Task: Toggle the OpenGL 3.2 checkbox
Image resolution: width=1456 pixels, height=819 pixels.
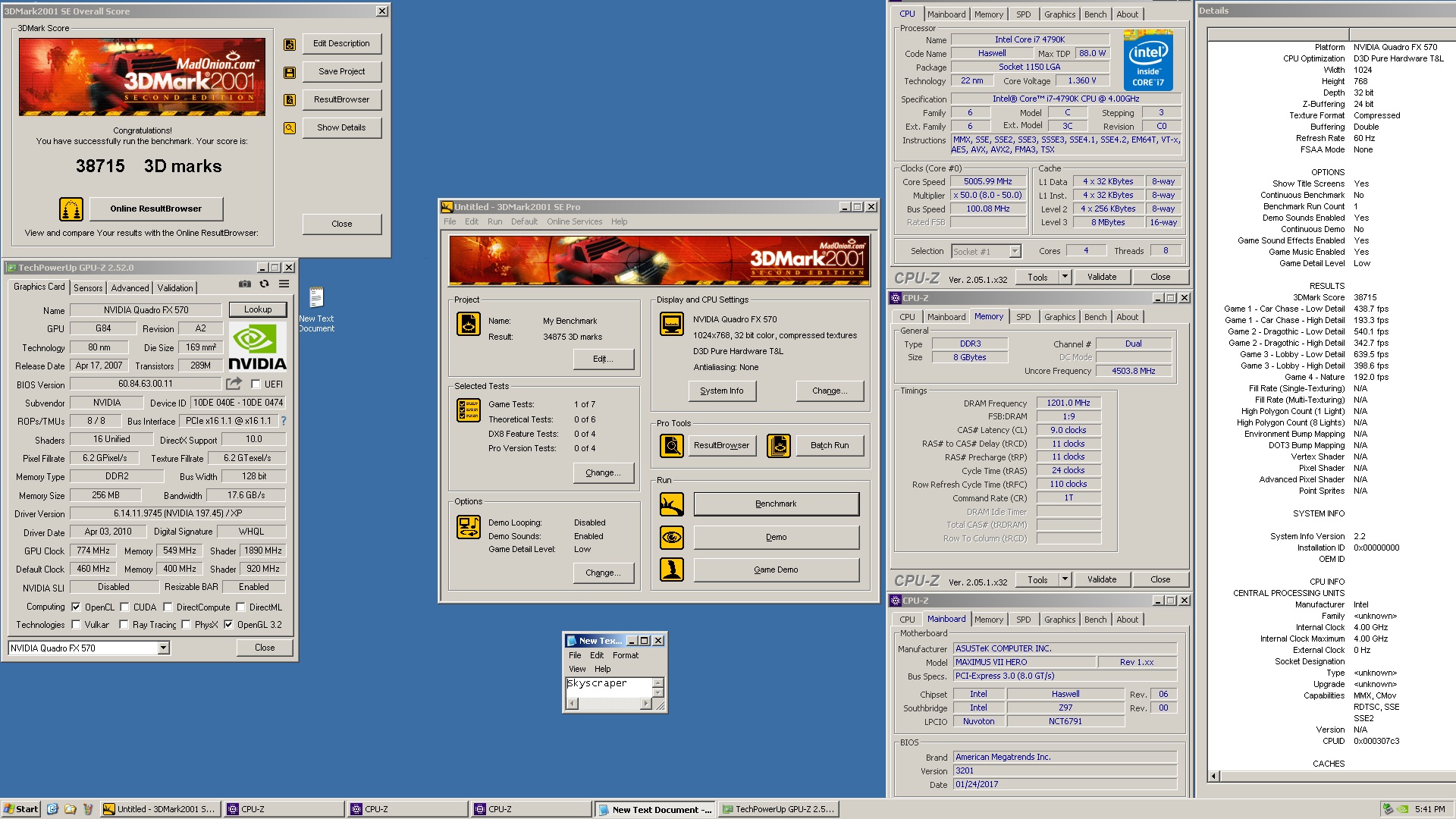Action: 228,625
